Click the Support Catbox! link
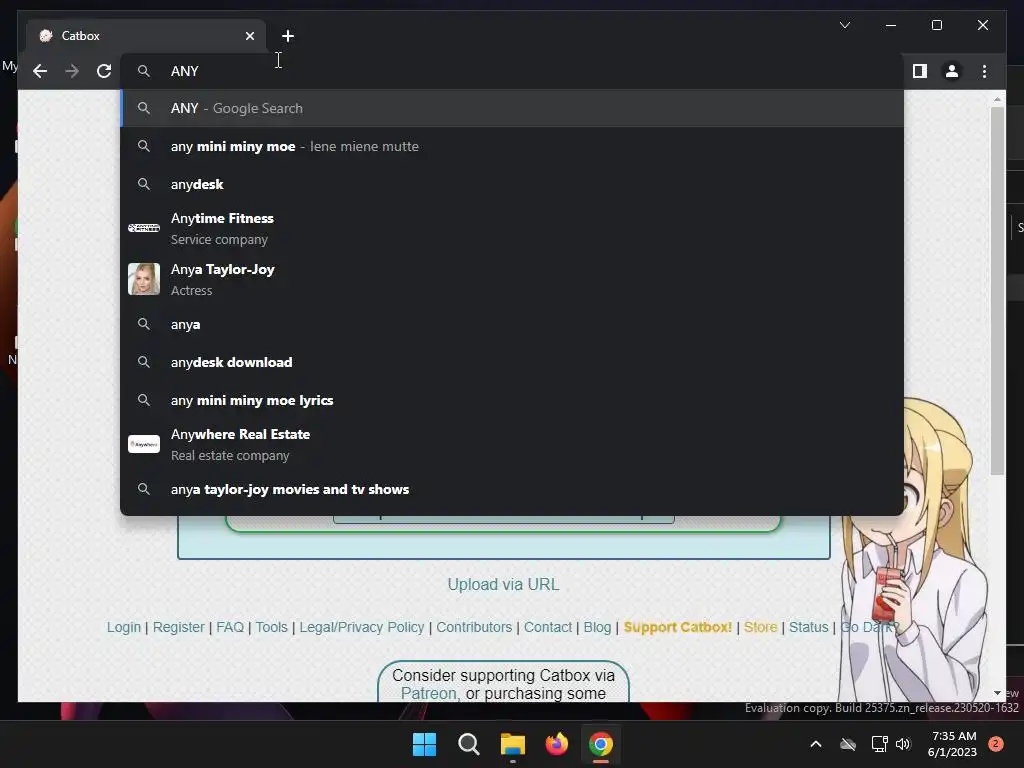Screen dimensions: 1024x768 tap(678, 627)
